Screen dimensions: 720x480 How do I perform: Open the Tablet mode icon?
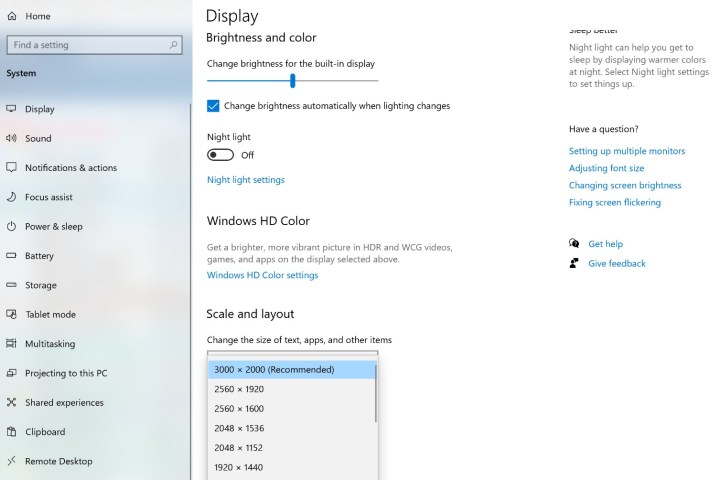point(12,314)
